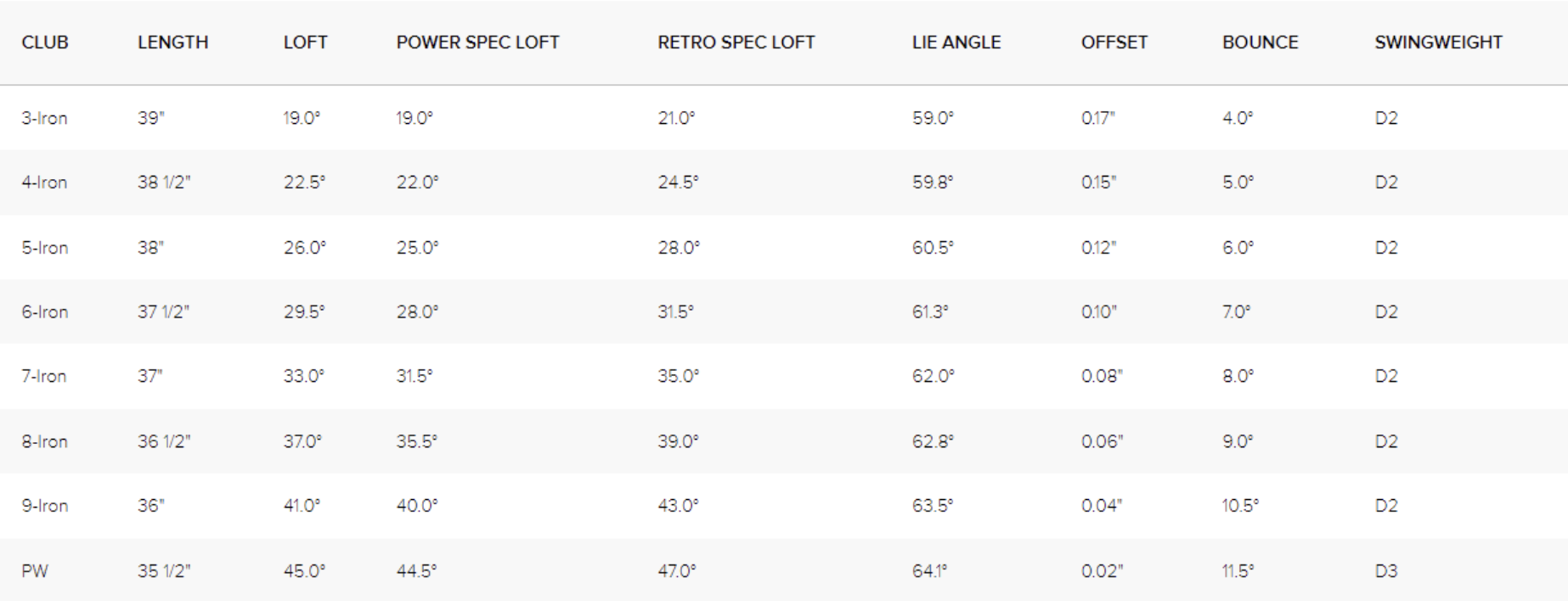Viewport: 1568px width, 601px height.
Task: Select the 64.1° lie angle cell
Action: [x=929, y=571]
